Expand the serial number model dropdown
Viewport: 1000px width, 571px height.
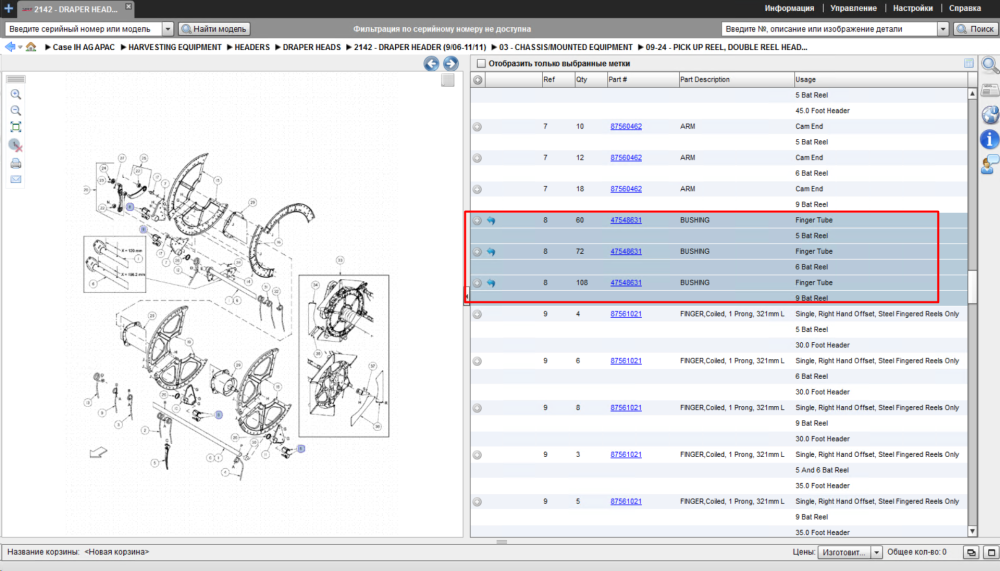[168, 29]
